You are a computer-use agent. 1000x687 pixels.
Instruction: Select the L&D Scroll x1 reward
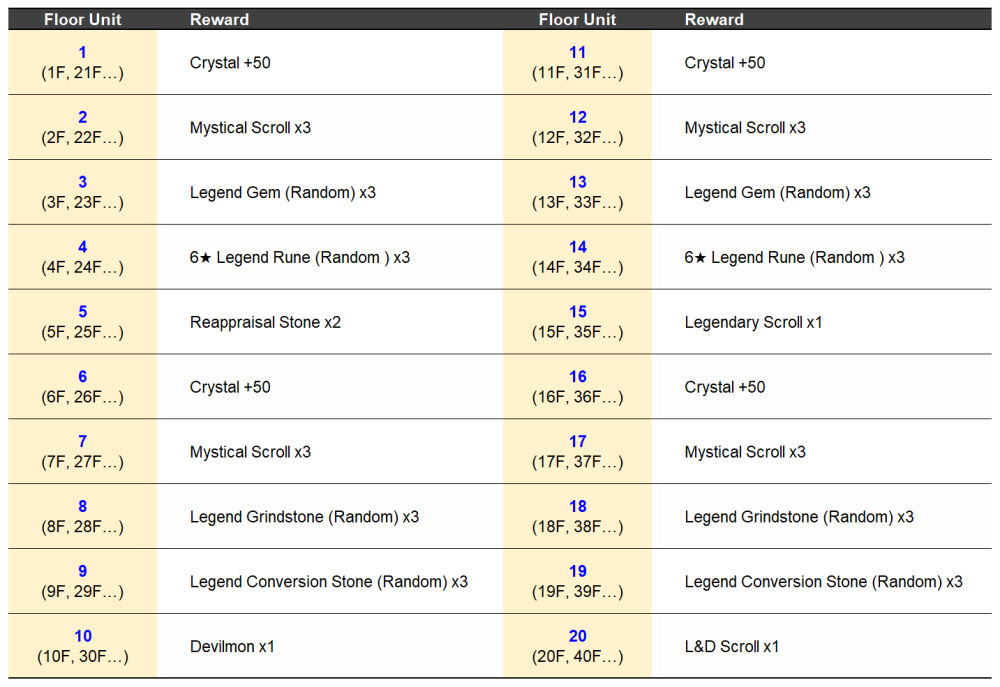(732, 646)
